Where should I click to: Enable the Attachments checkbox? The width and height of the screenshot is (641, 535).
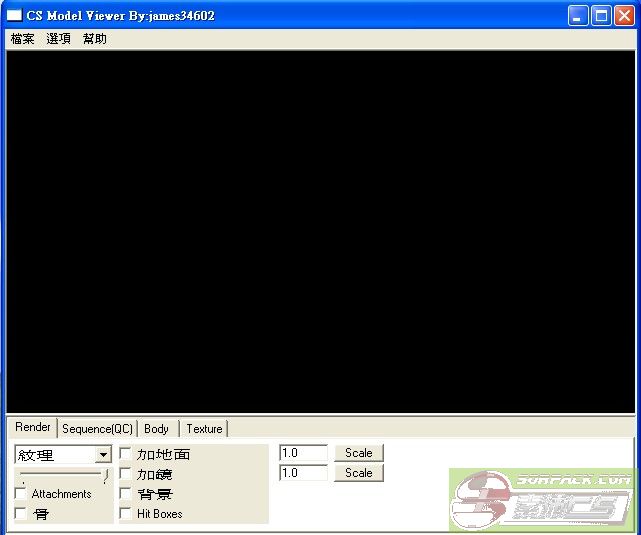[21, 494]
